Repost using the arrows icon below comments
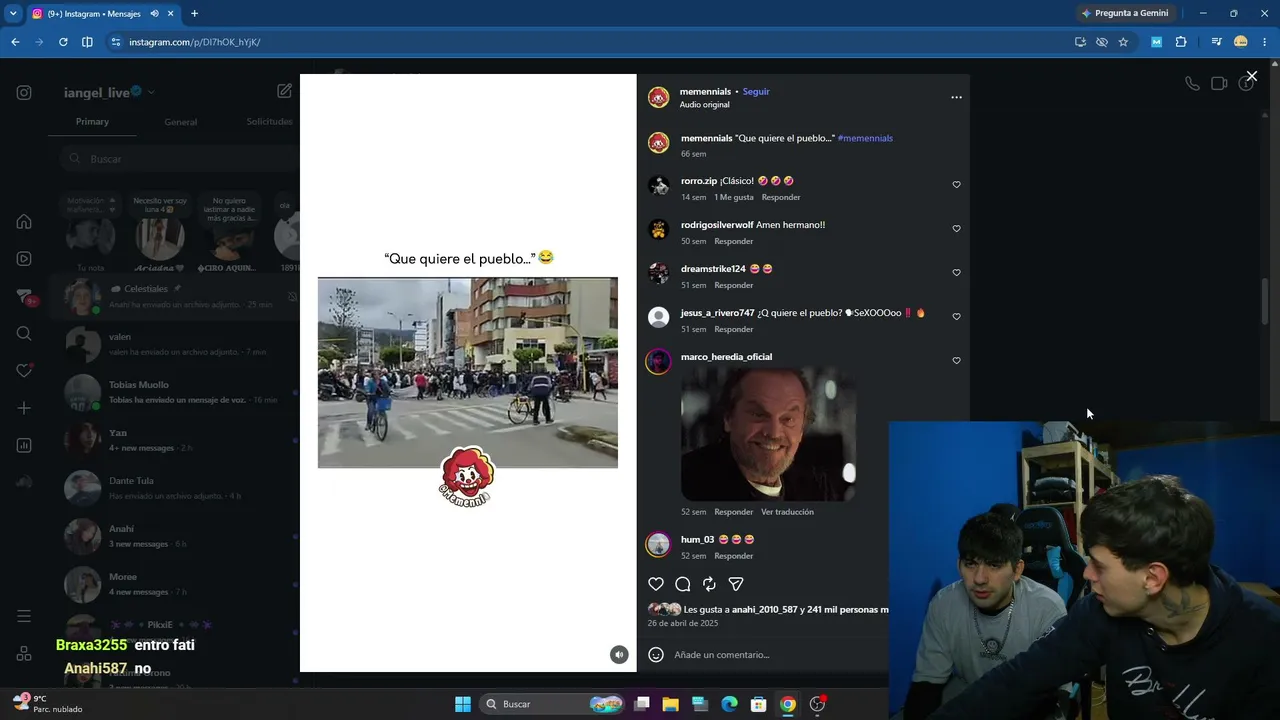1280x720 pixels. (709, 584)
